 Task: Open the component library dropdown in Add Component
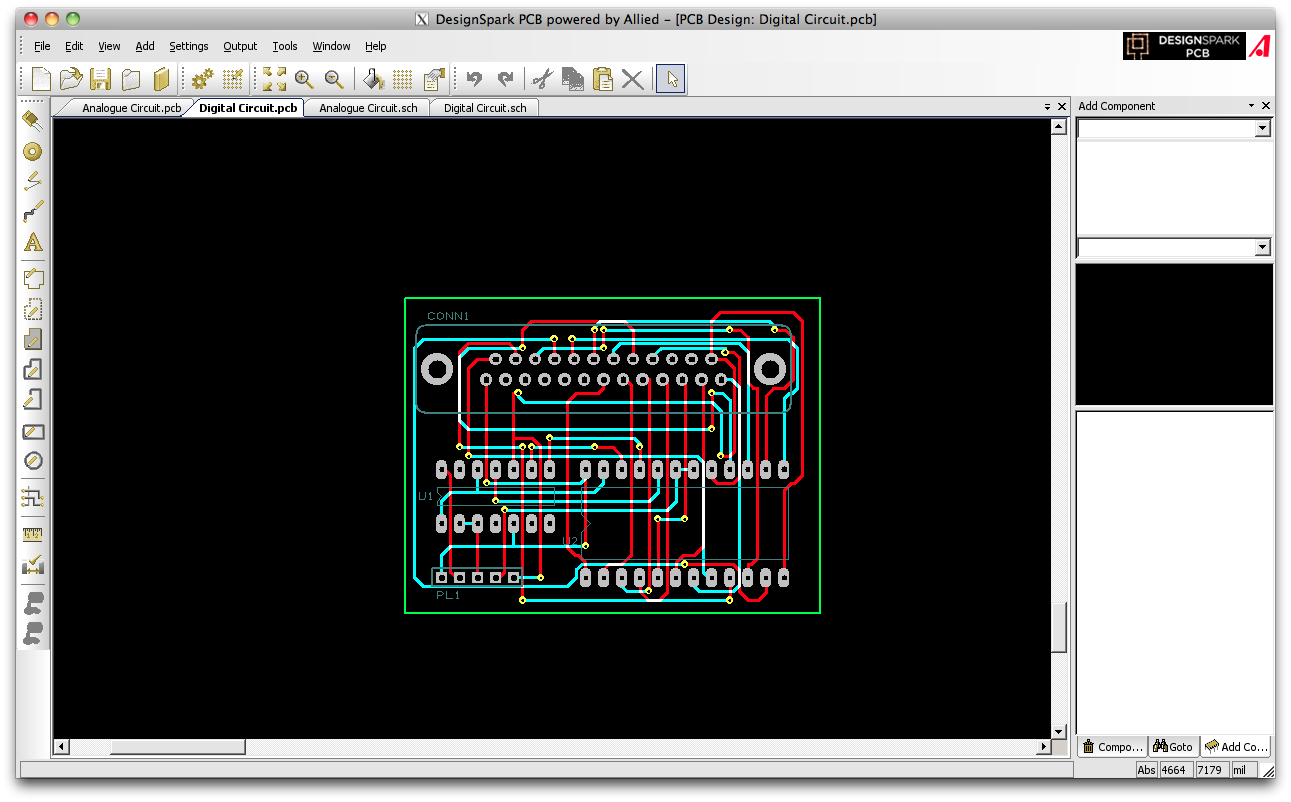point(1262,127)
